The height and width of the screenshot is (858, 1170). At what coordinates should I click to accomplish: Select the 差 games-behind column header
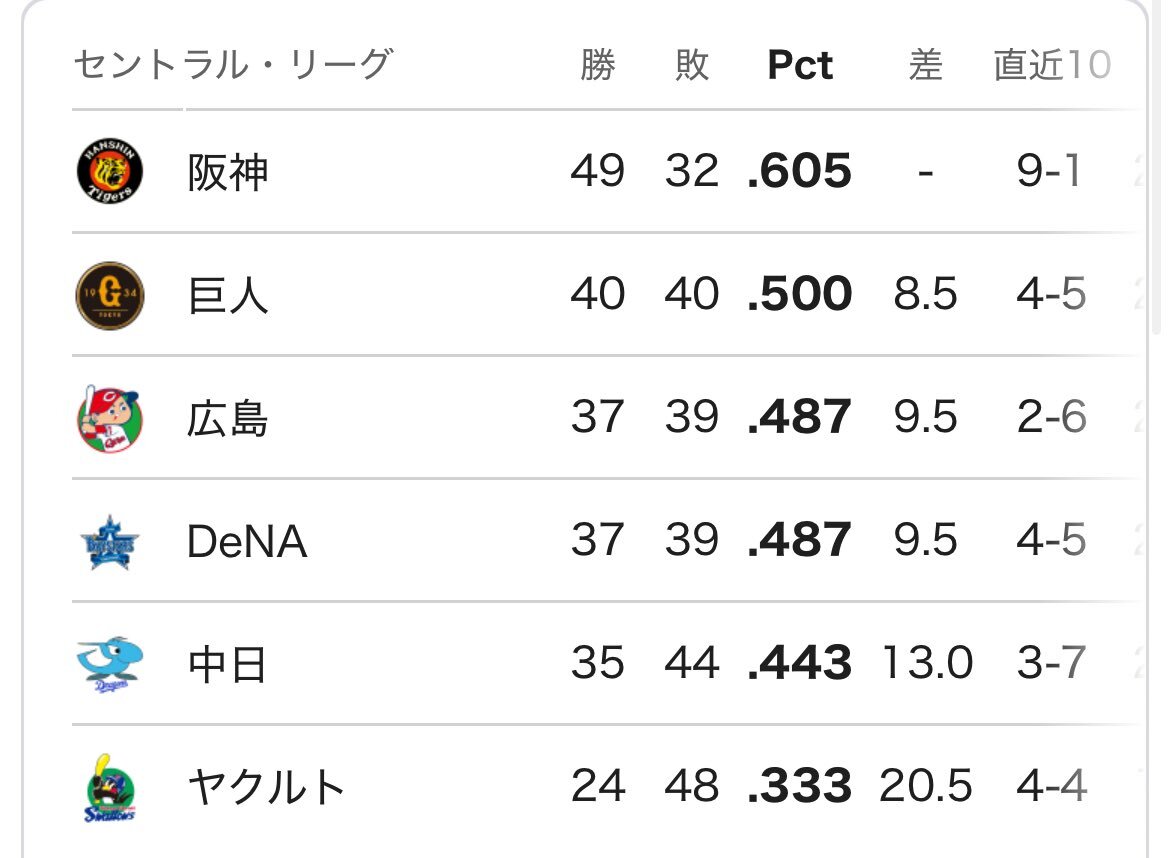pyautogui.click(x=925, y=65)
